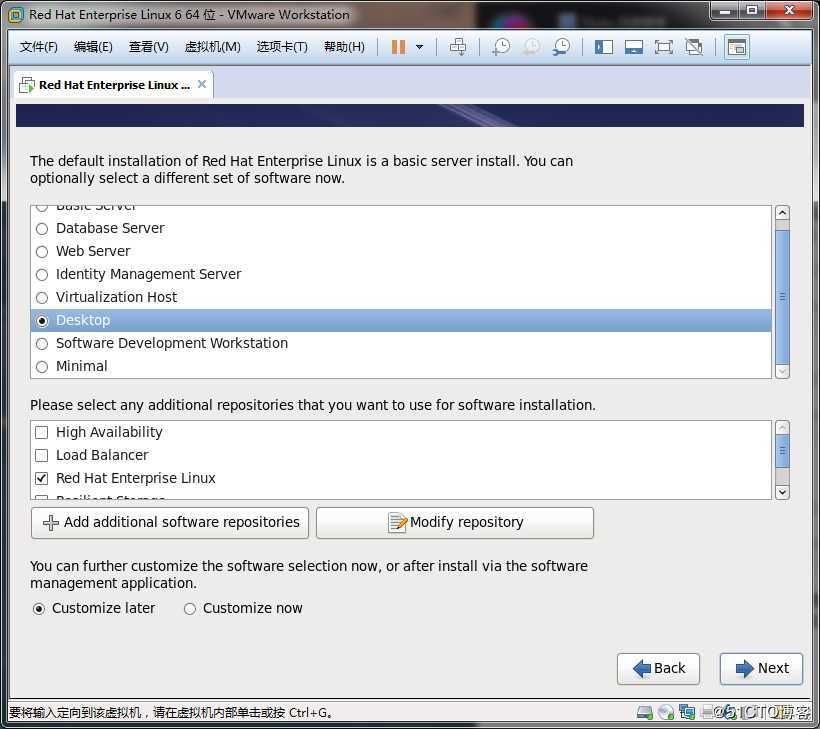
Task: Click the Modify repository button
Action: (x=455, y=522)
